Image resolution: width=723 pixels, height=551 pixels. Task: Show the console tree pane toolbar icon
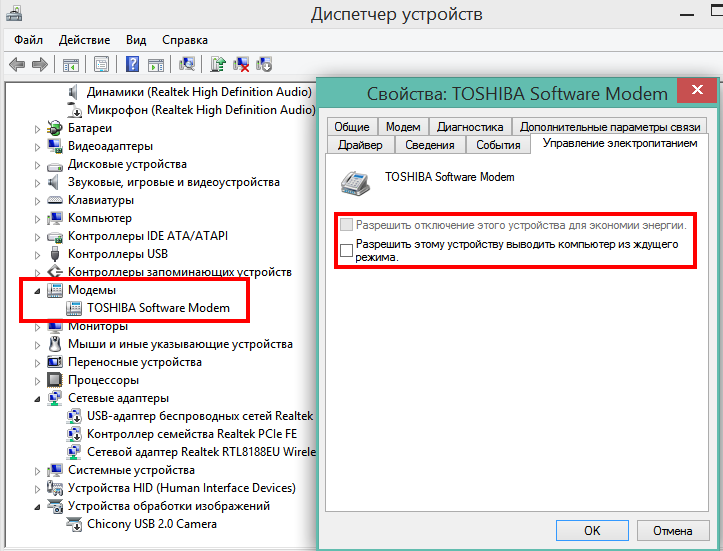[71, 65]
